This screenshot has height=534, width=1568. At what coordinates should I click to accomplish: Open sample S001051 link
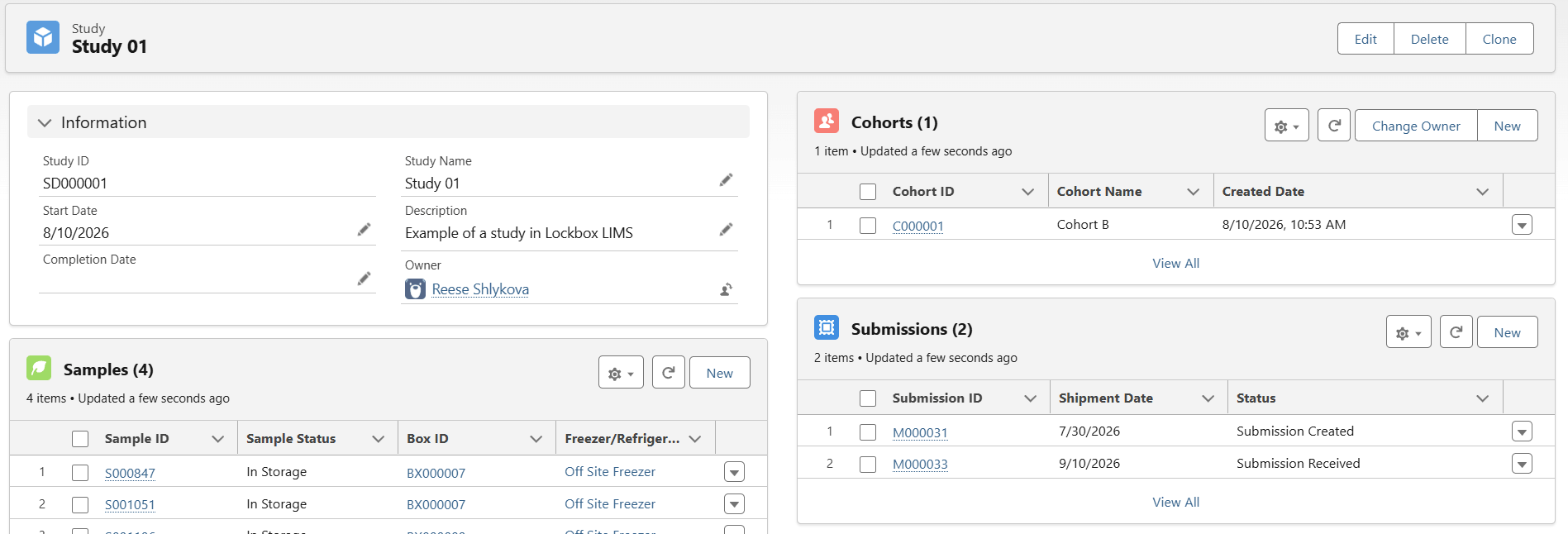(x=130, y=505)
